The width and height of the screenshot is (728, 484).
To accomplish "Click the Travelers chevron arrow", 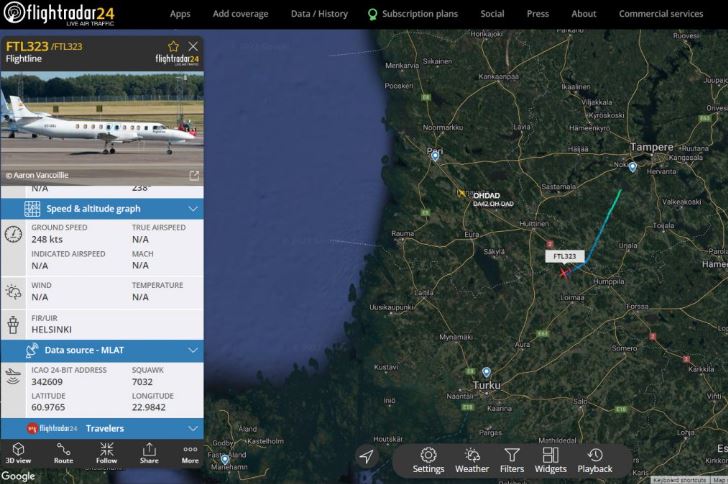I will (193, 428).
